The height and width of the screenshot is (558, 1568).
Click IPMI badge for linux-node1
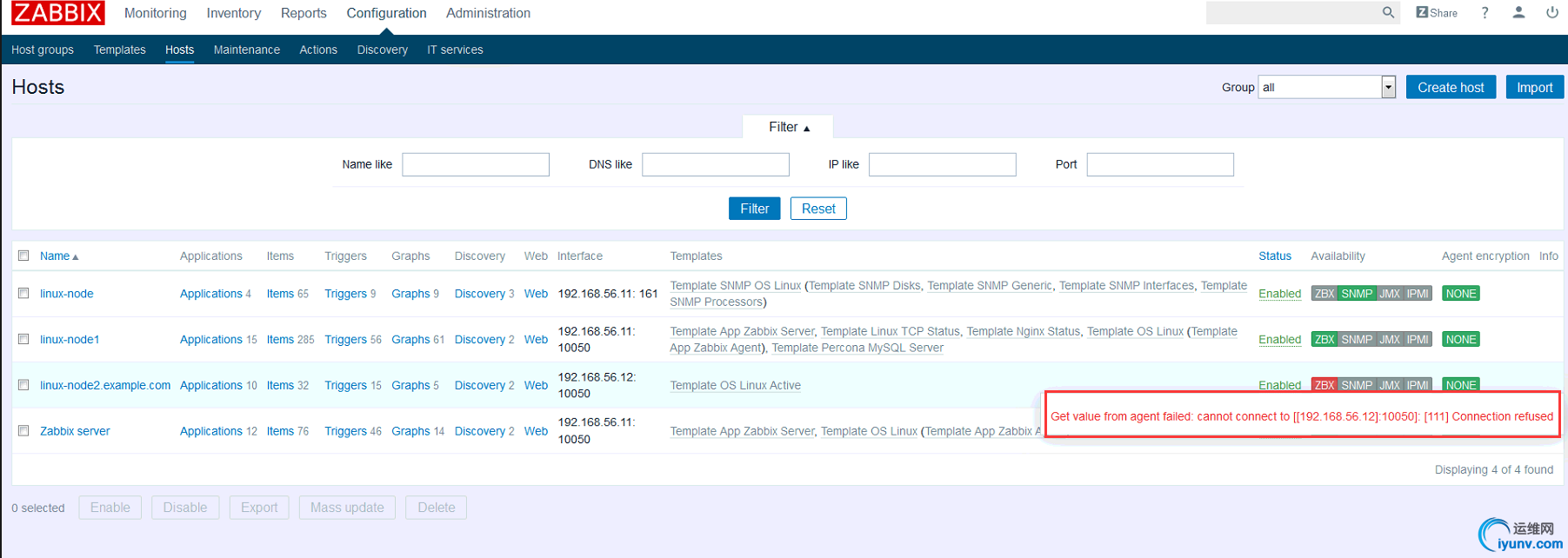pos(1418,340)
